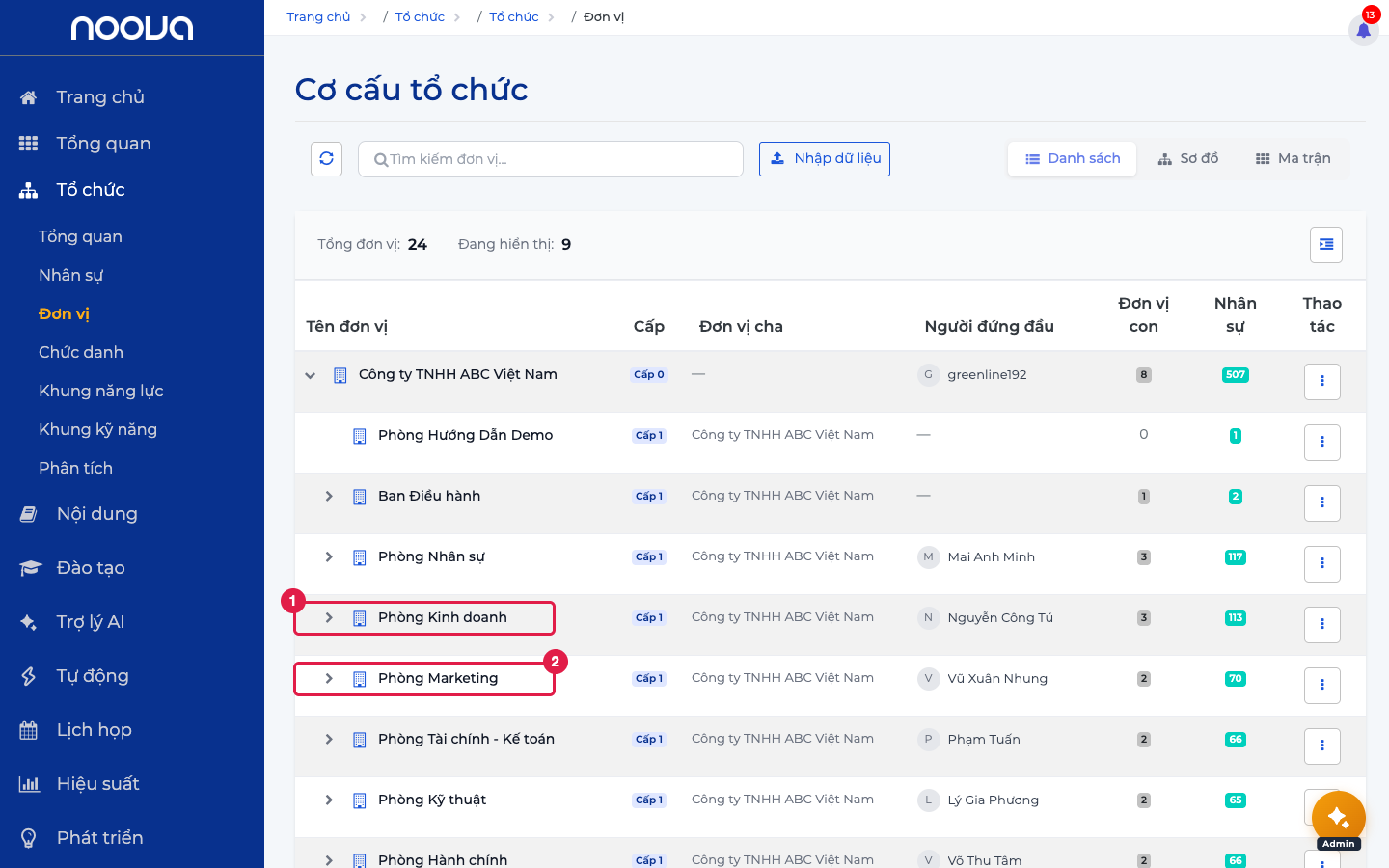Click the Đào tạo graduation cap icon

click(30, 568)
